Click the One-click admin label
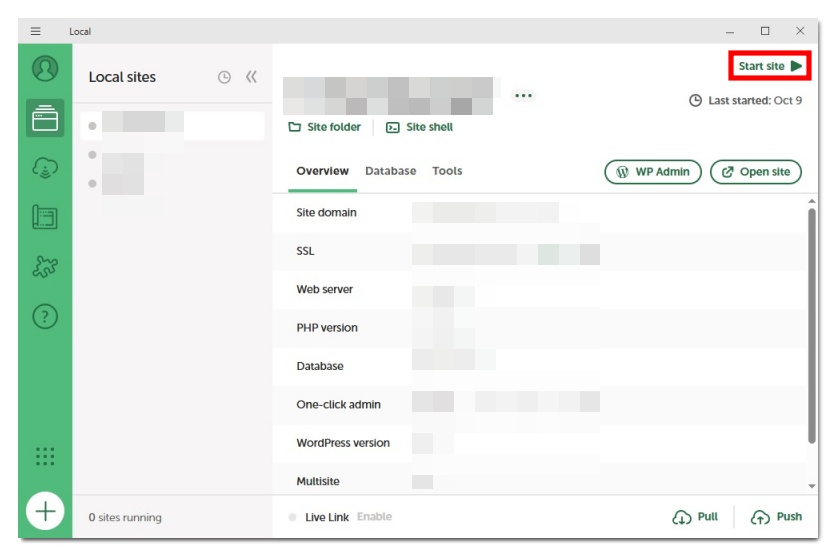 click(339, 405)
